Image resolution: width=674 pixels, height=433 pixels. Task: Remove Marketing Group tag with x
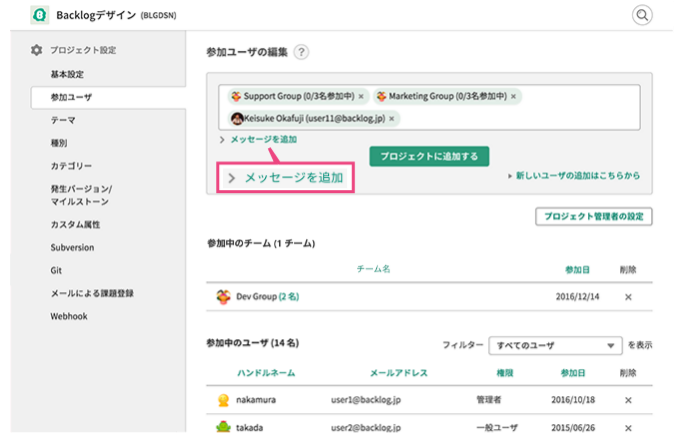(x=513, y=96)
